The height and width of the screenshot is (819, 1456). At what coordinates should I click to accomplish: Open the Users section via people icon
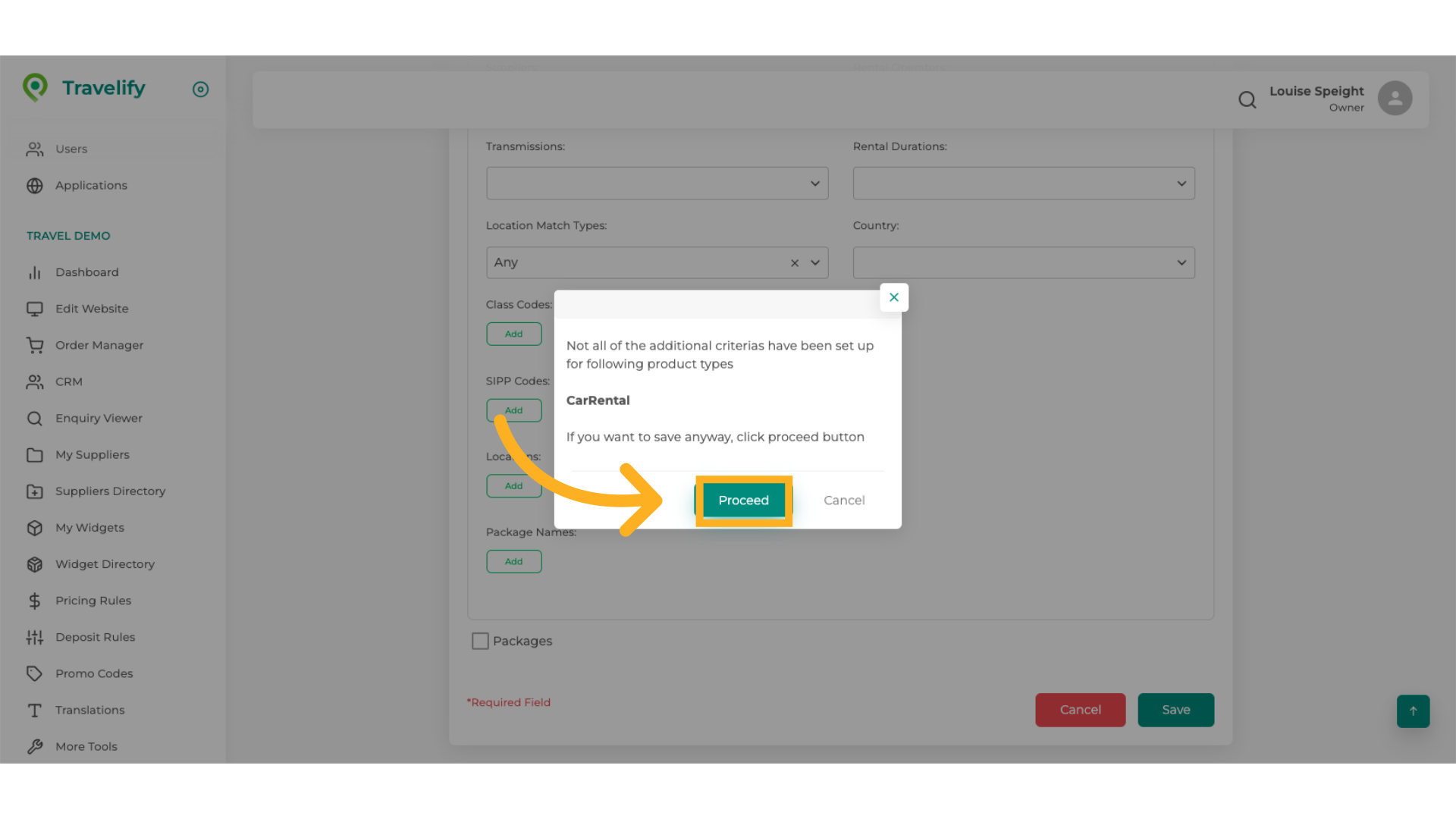(35, 149)
